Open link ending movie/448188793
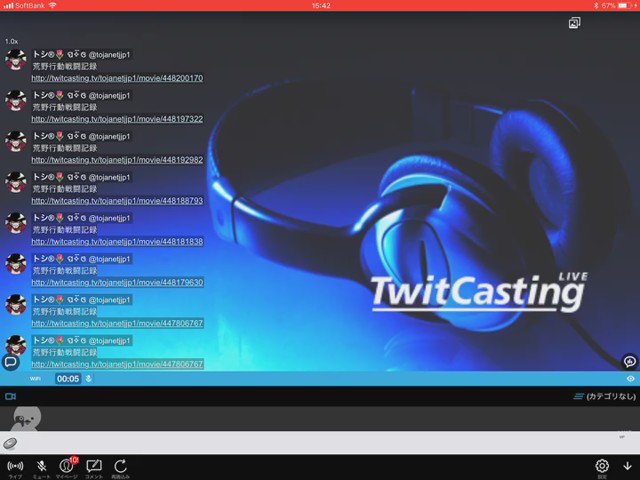This screenshot has height=480, width=640. coord(117,201)
